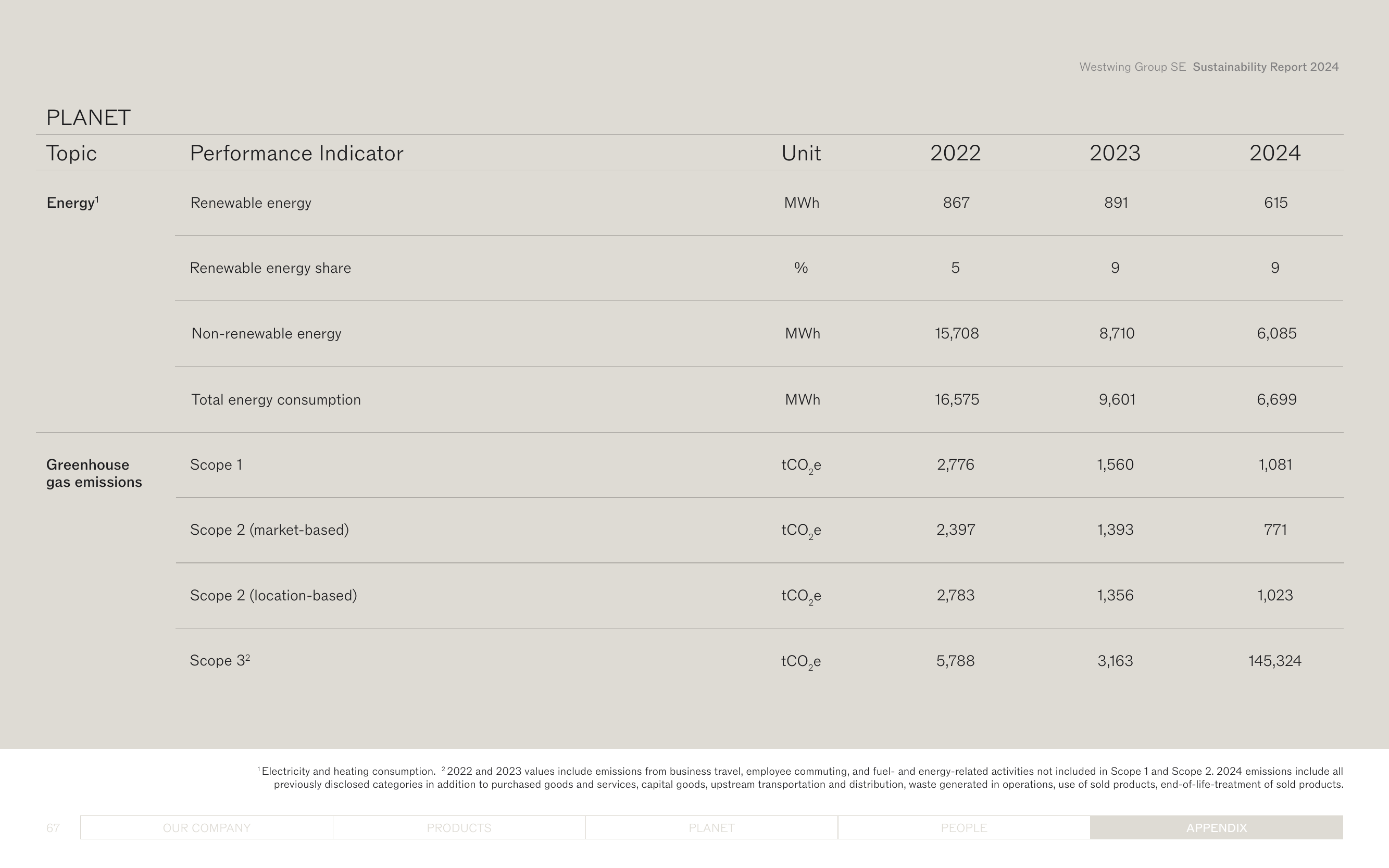This screenshot has height=868, width=1389.
Task: Select the Greenhouse gas emissions topic label
Action: point(94,473)
